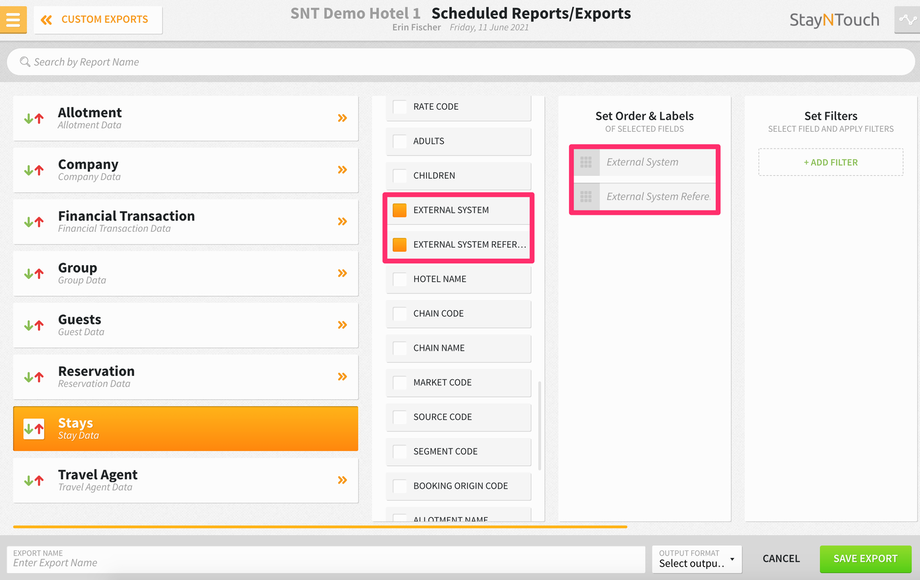Click Cancel button
Viewport: 920px width, 580px height.
pos(781,559)
